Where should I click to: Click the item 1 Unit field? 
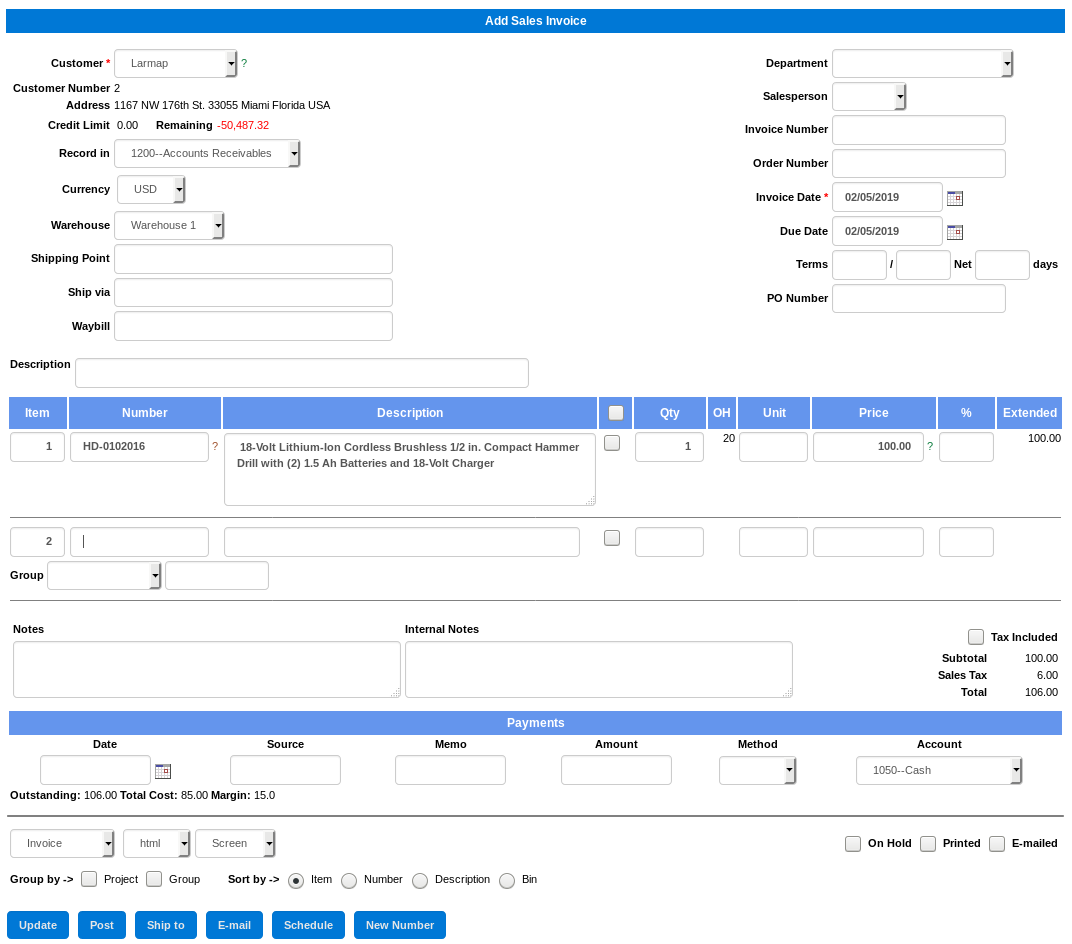point(773,447)
